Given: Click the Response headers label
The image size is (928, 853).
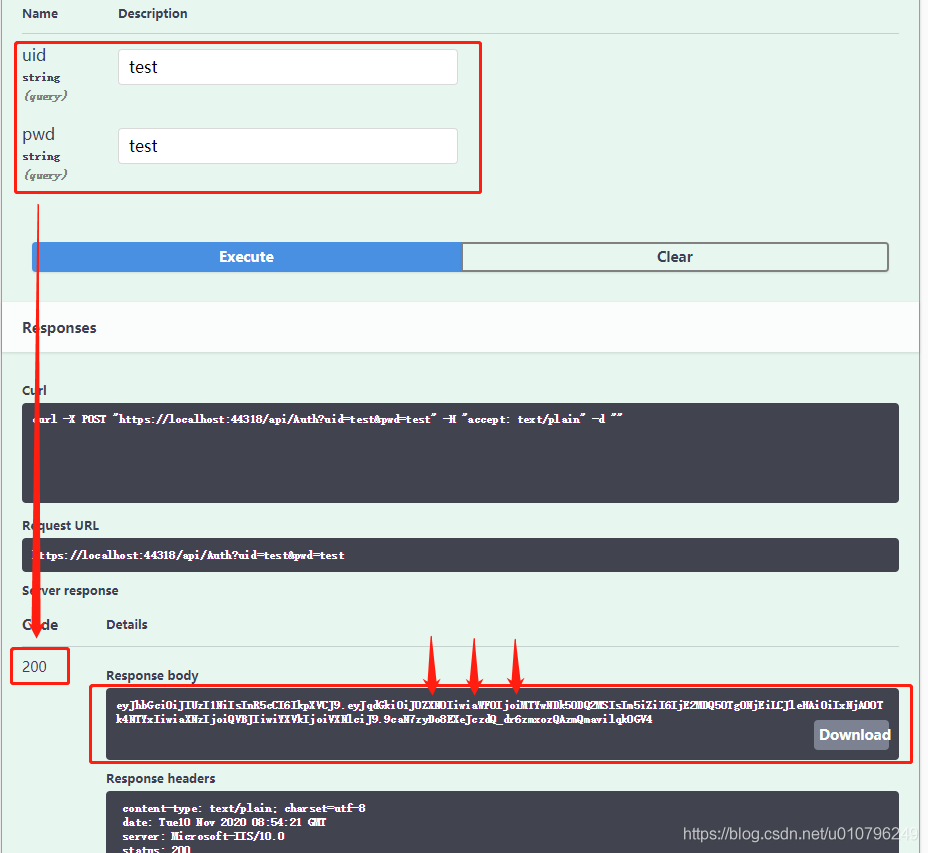Looking at the screenshot, I should (x=160, y=778).
